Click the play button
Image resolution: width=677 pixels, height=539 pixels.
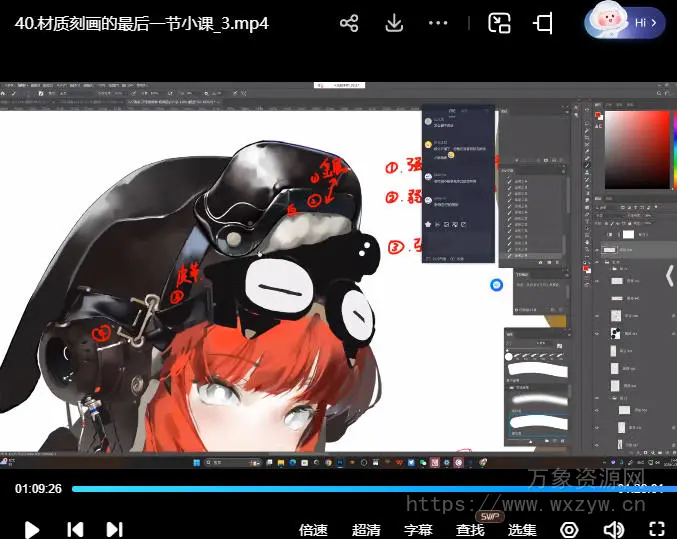tap(31, 529)
